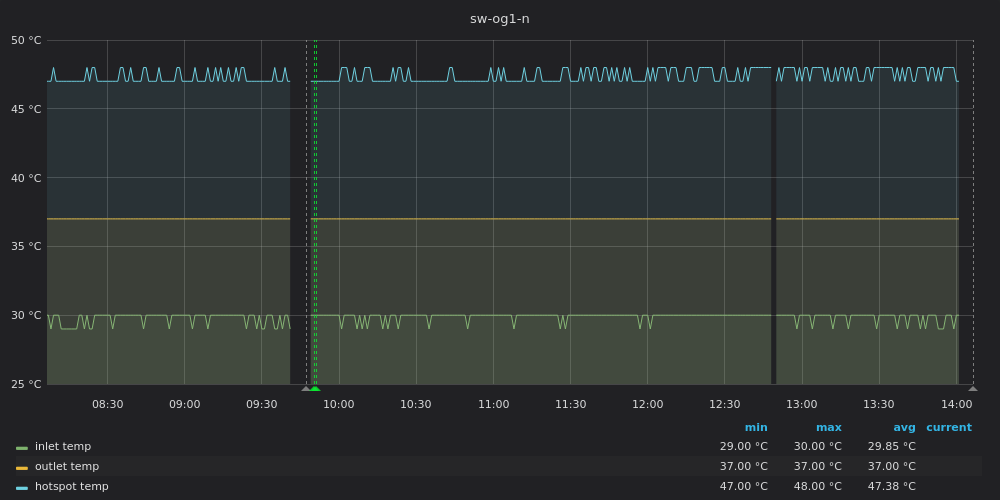Sort legend by the current column
Image resolution: width=1000 pixels, height=500 pixels.
tap(948, 428)
